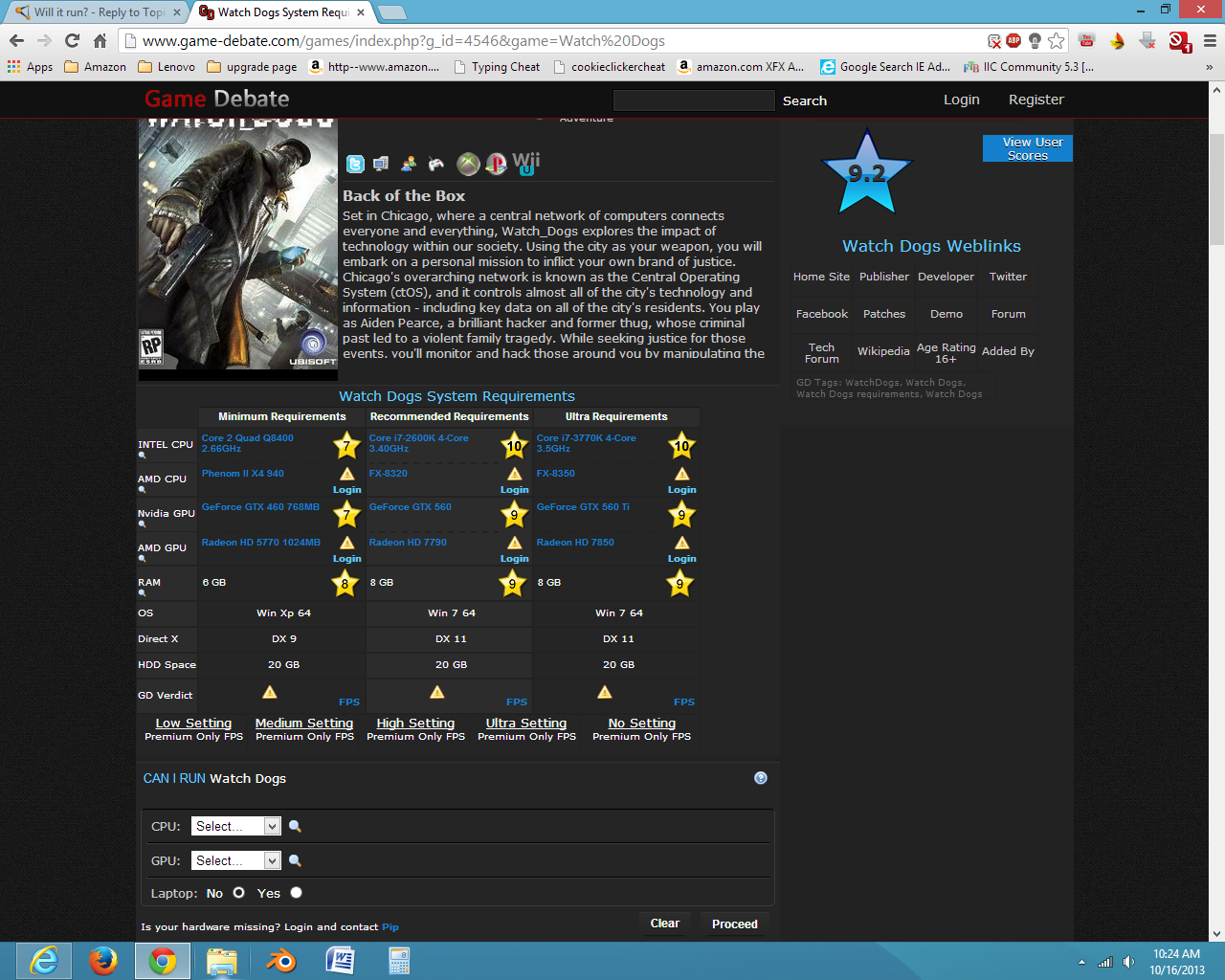Select the Laptop 'Yes' radio button
Viewport: 1225px width, 980px height.
296,892
